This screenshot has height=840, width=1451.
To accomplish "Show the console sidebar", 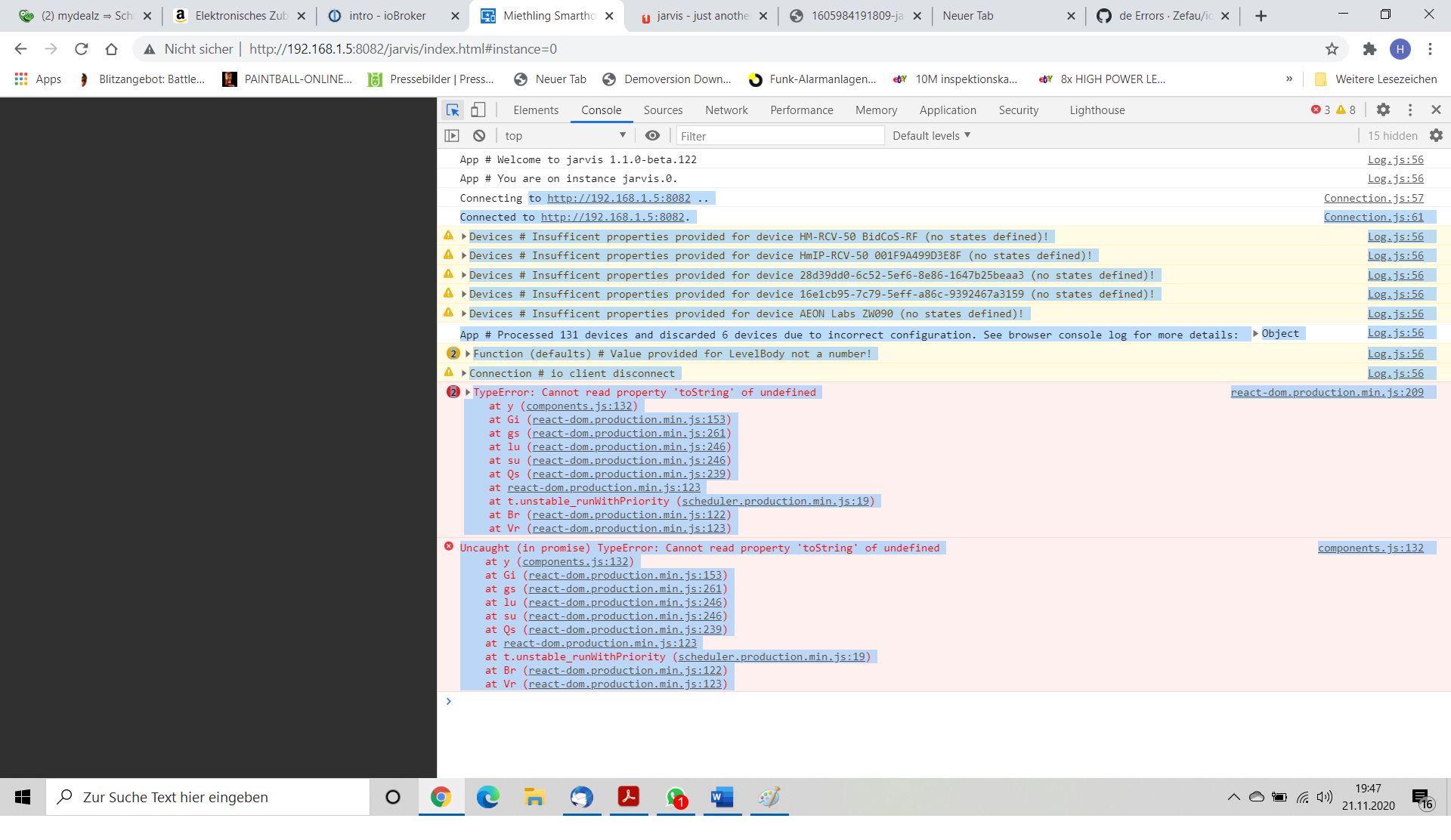I will click(x=452, y=136).
